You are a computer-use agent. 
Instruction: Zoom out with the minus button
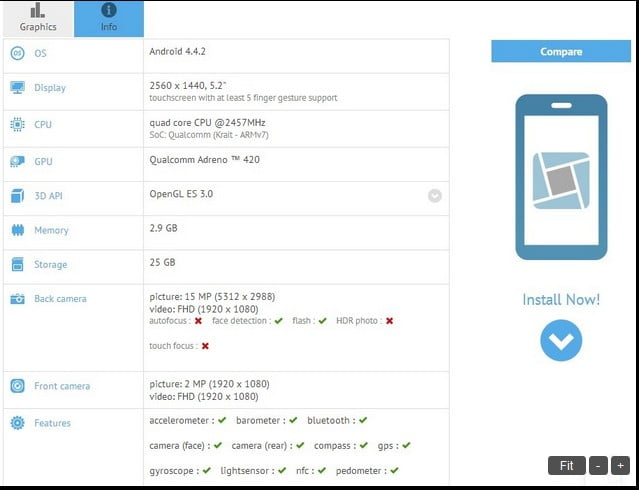[598, 465]
